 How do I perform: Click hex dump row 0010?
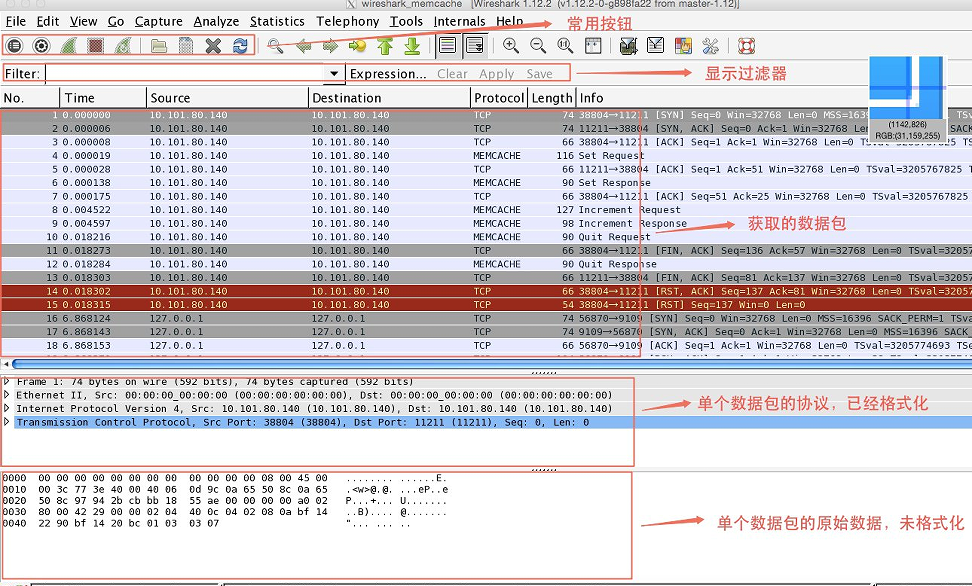226,489
